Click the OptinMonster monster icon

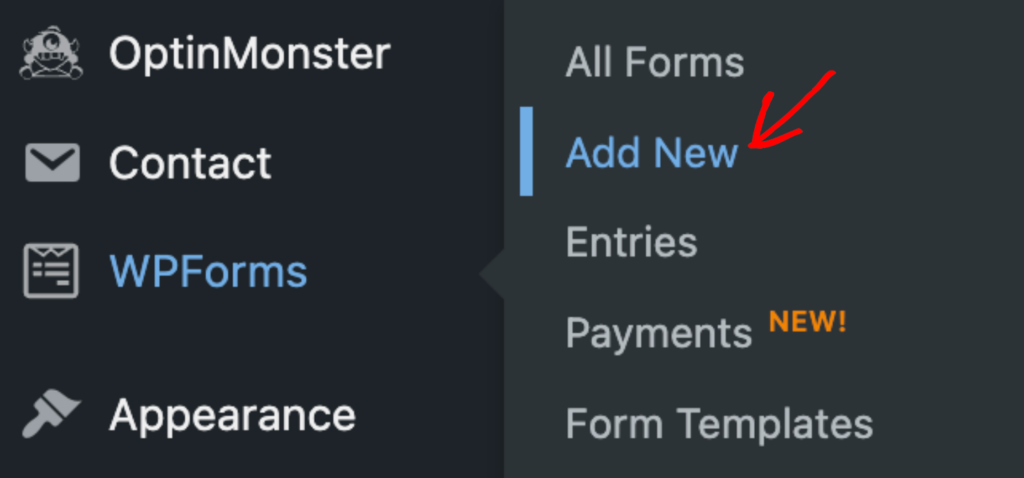52,54
